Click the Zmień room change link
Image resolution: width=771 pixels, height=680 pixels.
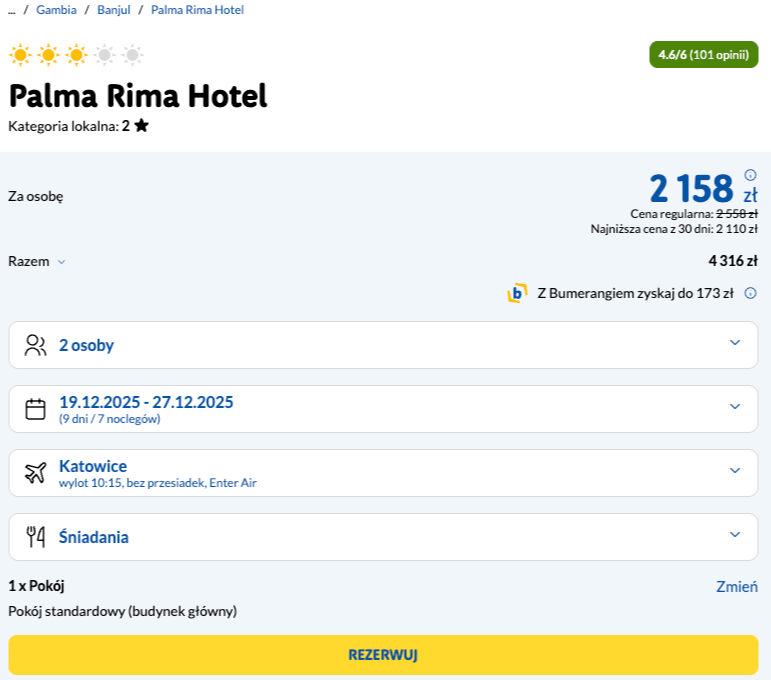[736, 587]
